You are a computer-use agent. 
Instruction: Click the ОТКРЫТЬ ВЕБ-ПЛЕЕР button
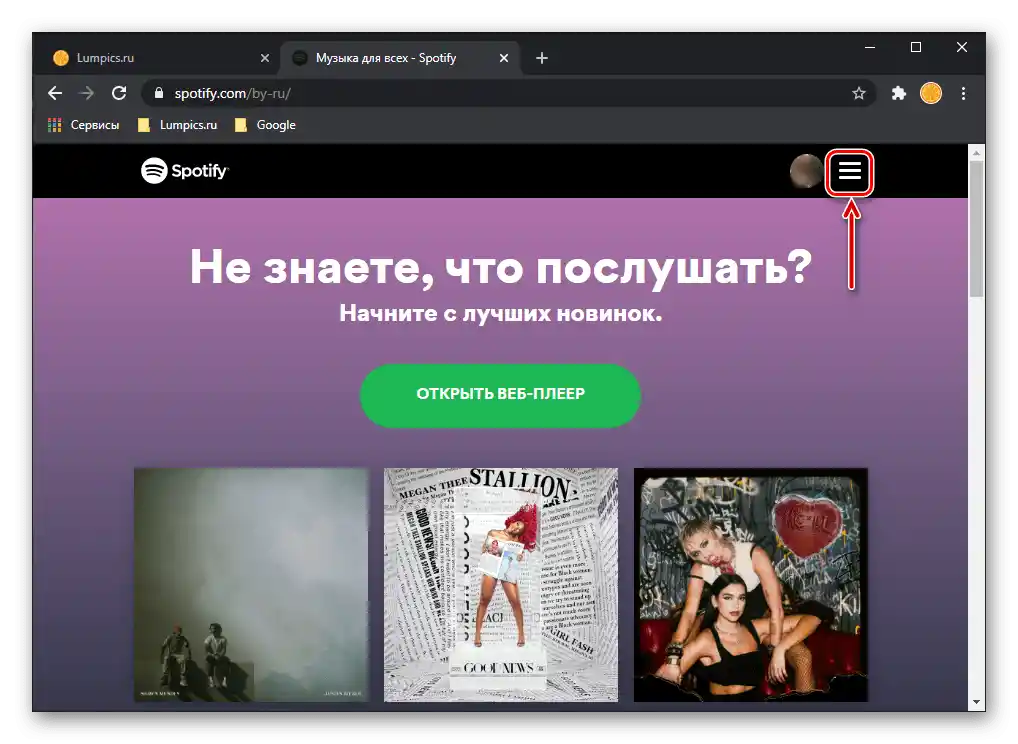coord(500,396)
